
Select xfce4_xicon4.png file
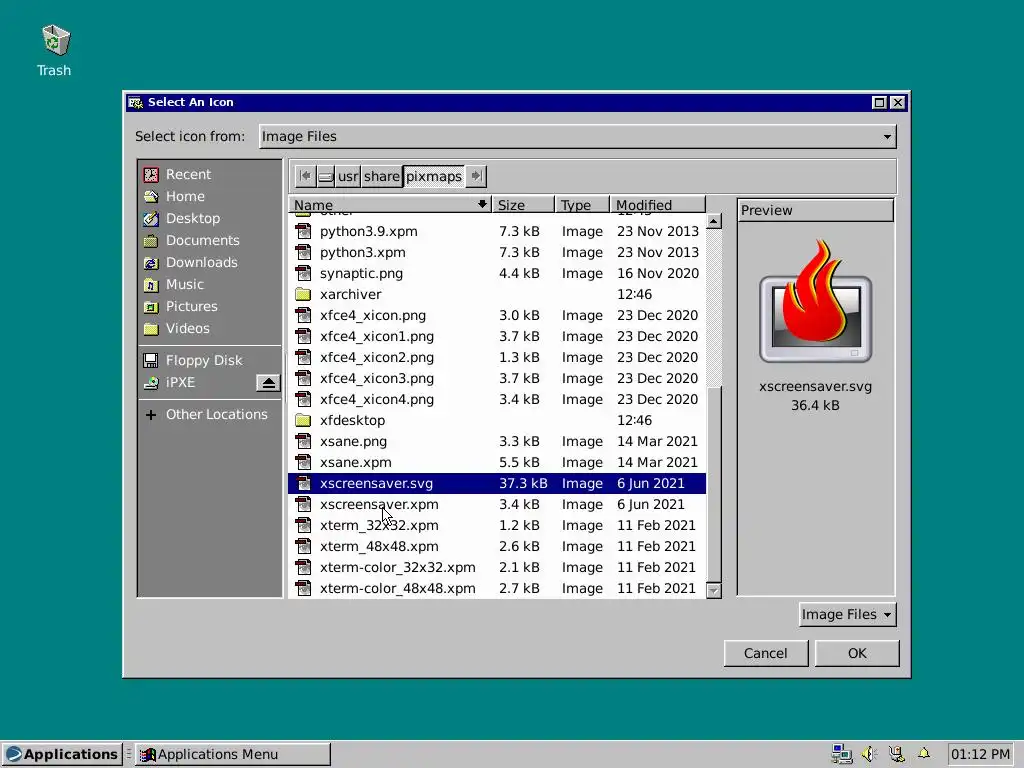point(496,399)
